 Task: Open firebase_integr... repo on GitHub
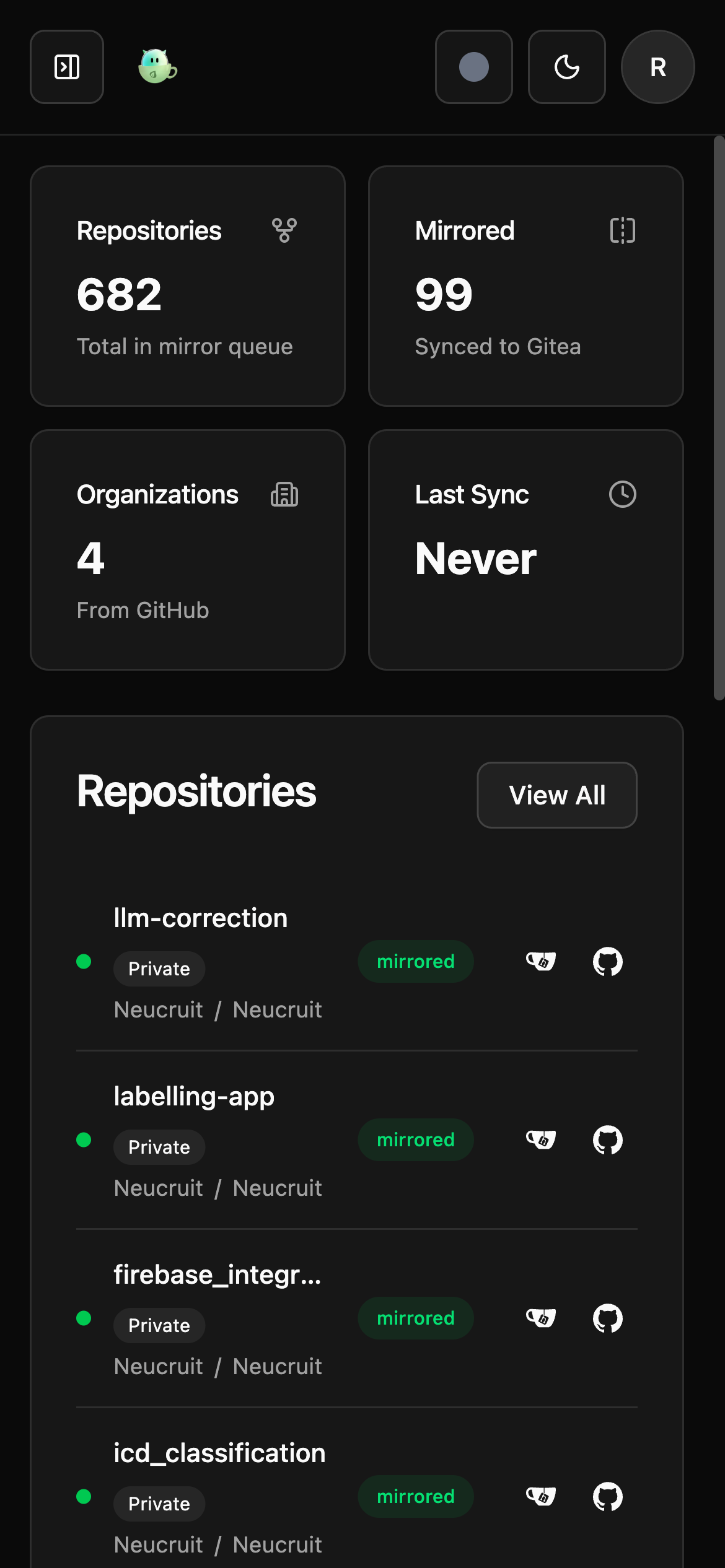click(607, 1318)
